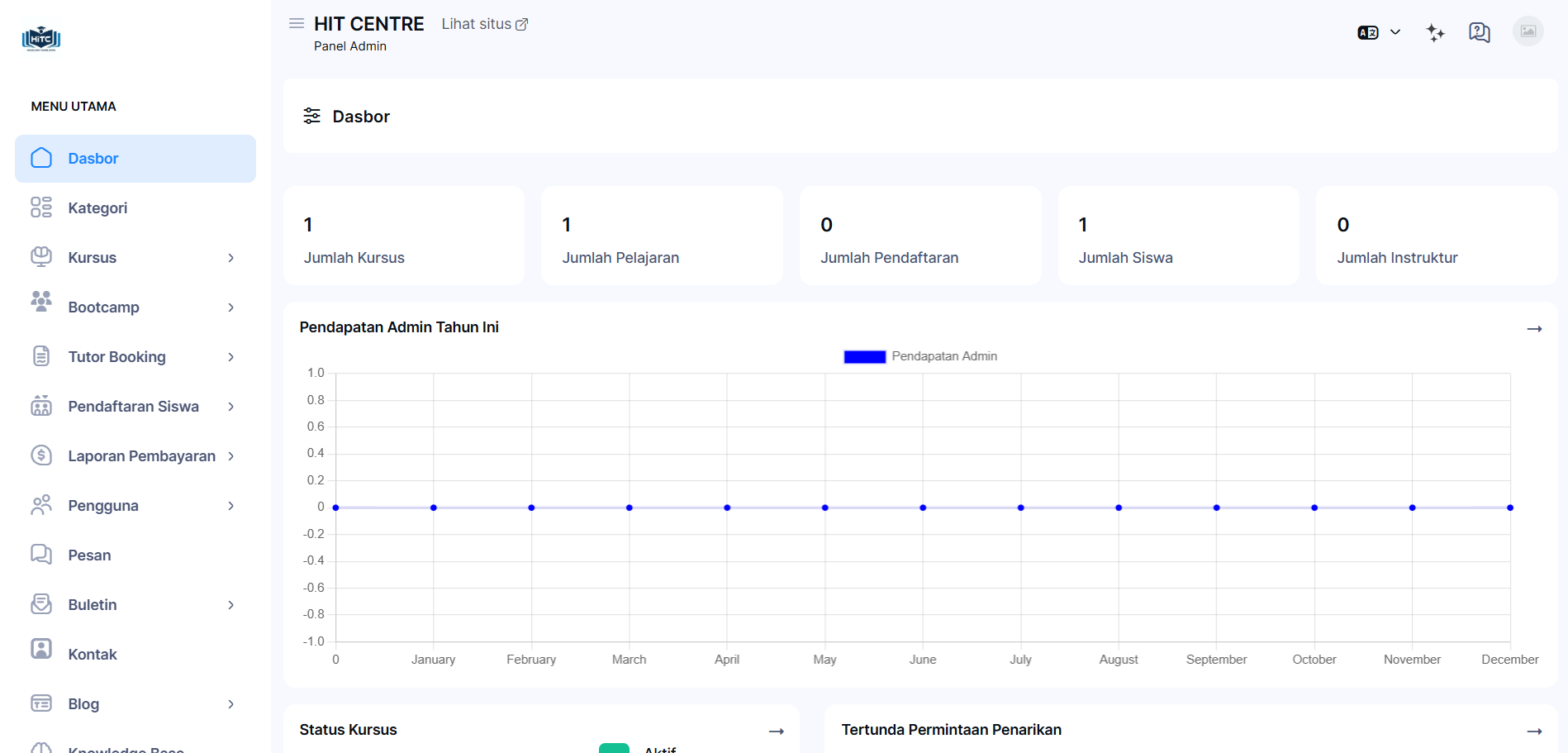Select Dasbor in the sidebar
The width and height of the screenshot is (1568, 753).
click(x=93, y=159)
